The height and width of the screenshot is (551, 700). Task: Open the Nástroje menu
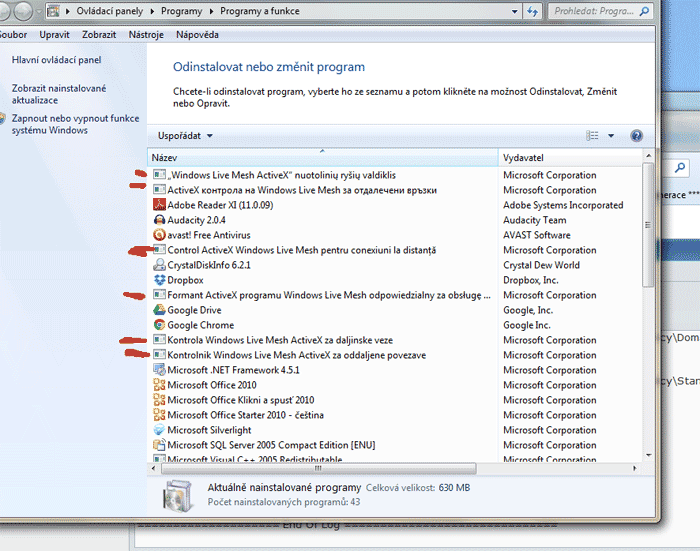point(146,34)
